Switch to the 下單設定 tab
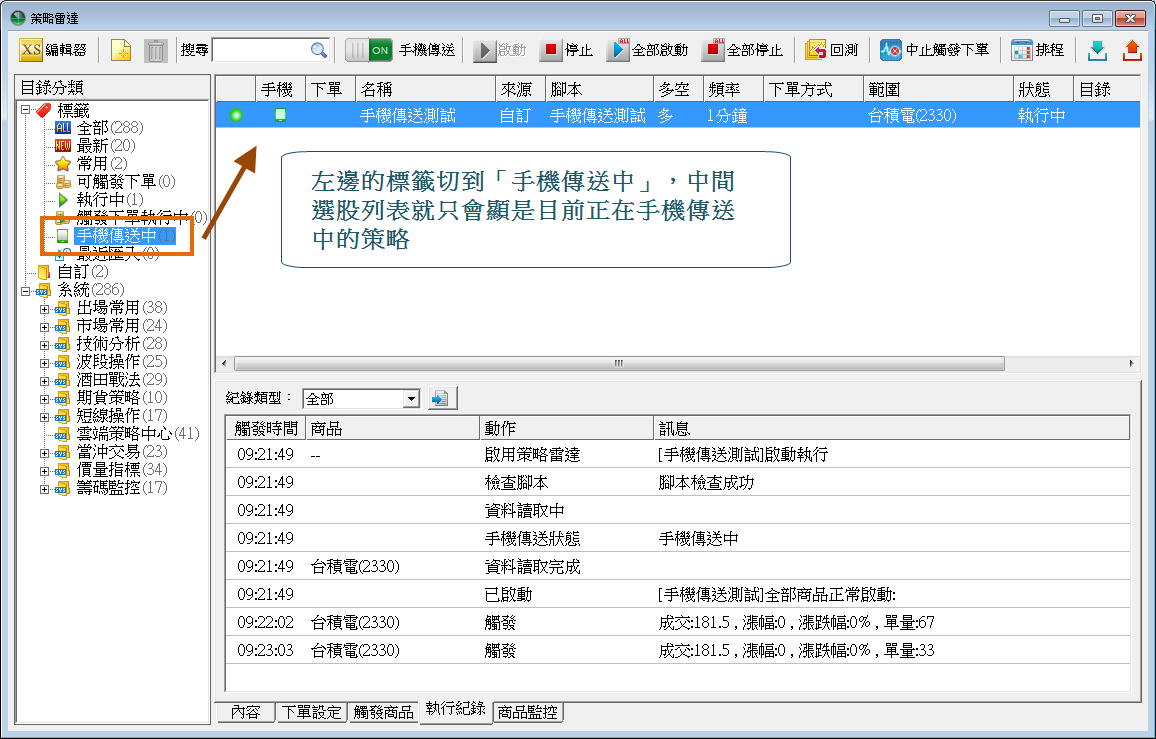 tap(311, 712)
